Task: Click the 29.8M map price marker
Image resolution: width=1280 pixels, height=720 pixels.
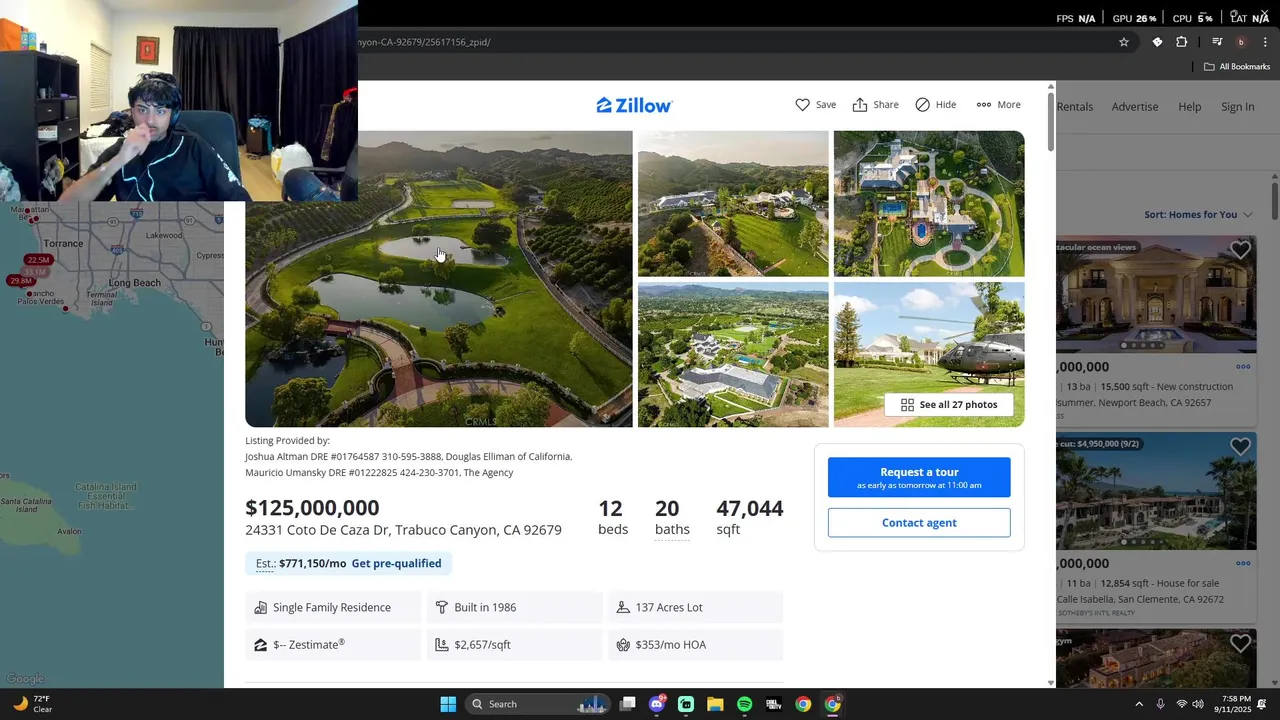Action: pos(21,282)
